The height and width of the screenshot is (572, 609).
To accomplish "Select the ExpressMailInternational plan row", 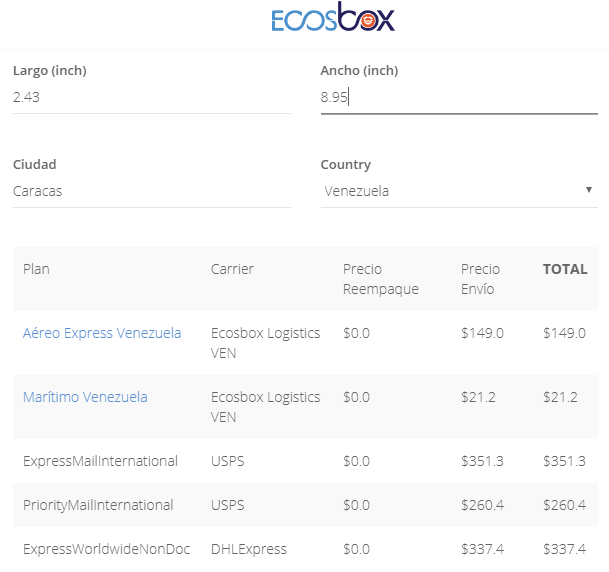I will (x=100, y=461).
